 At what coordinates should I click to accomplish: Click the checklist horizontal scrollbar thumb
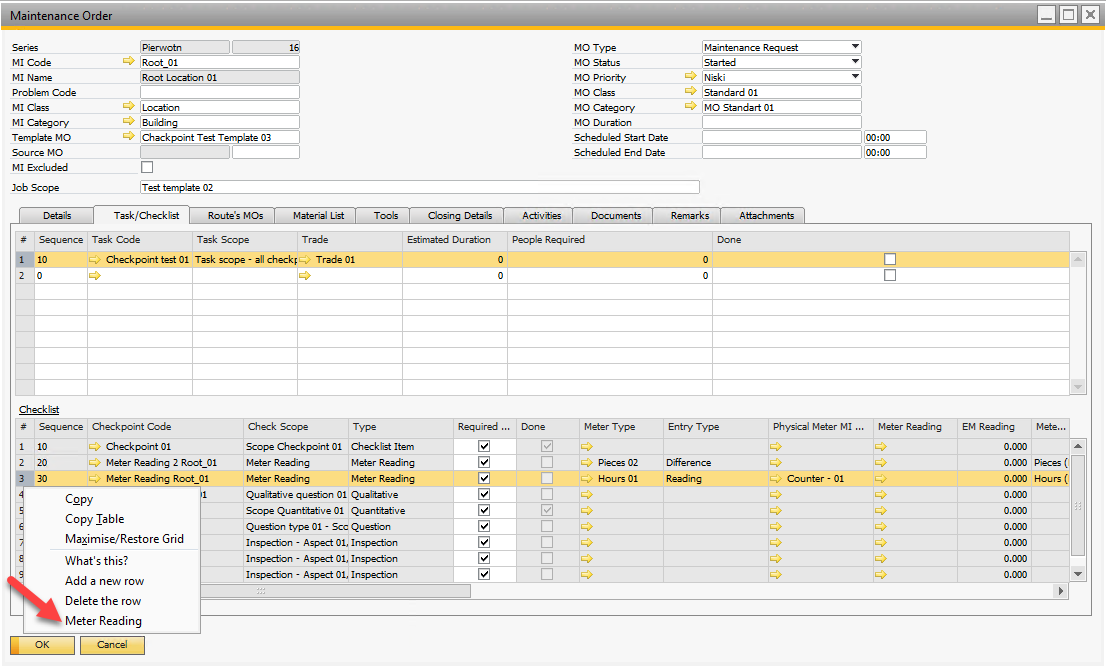262,591
